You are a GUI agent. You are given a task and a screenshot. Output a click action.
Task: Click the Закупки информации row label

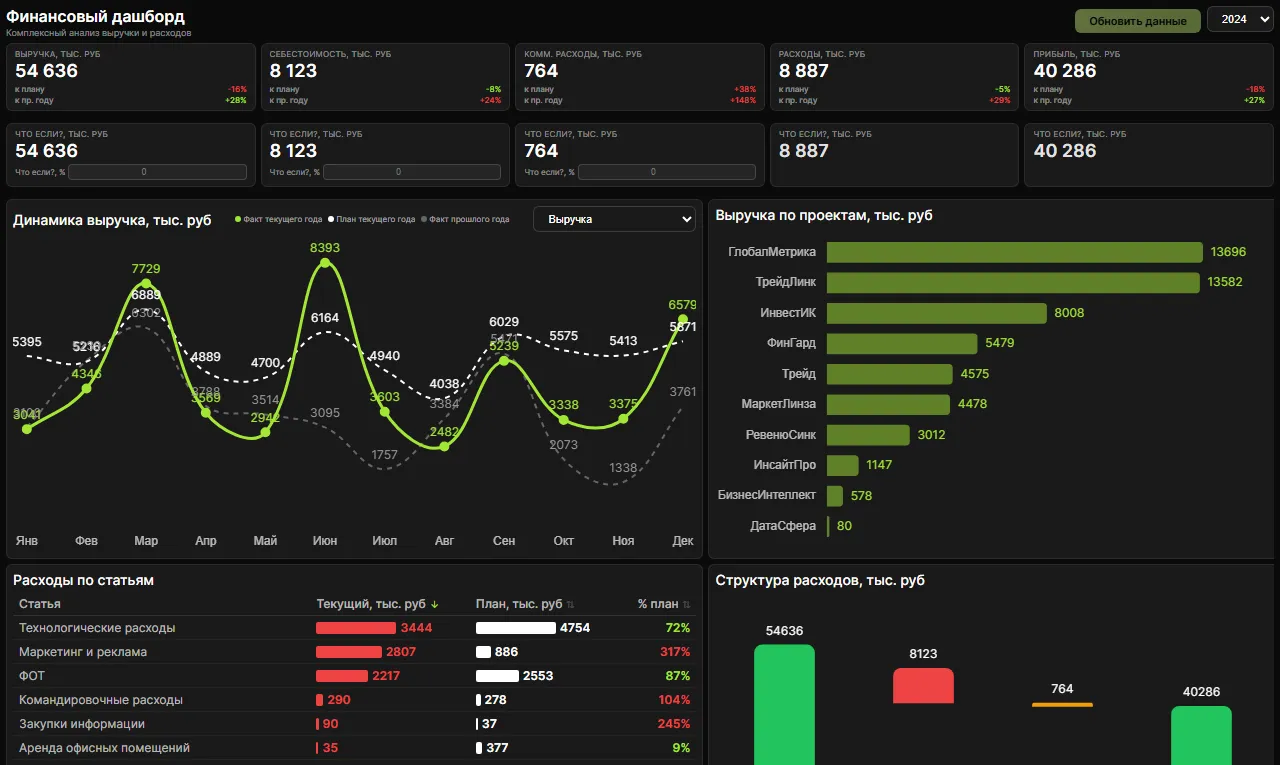click(82, 724)
